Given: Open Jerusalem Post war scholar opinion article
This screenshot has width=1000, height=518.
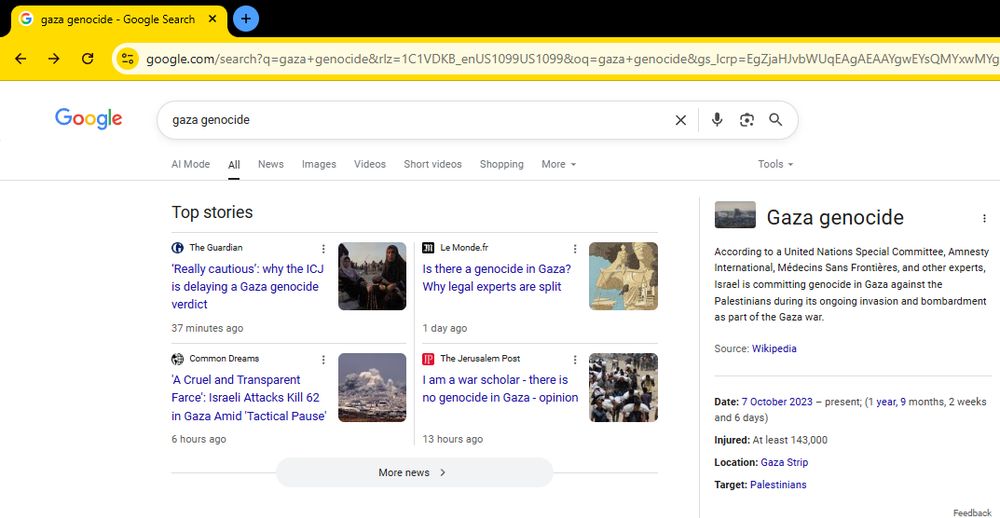Looking at the screenshot, I should click(500, 388).
